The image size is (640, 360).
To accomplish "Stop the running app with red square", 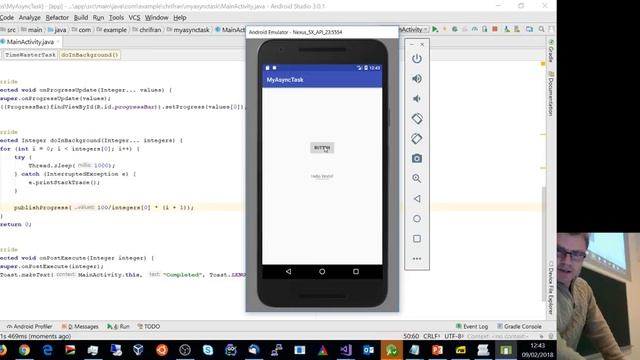I will click(x=495, y=29).
